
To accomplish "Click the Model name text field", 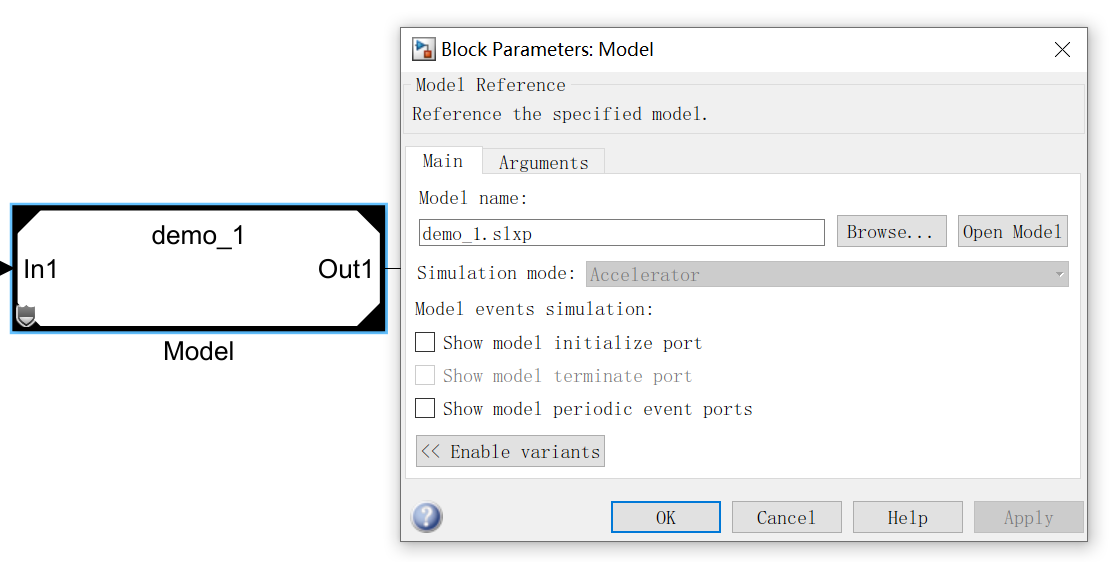I will [621, 233].
